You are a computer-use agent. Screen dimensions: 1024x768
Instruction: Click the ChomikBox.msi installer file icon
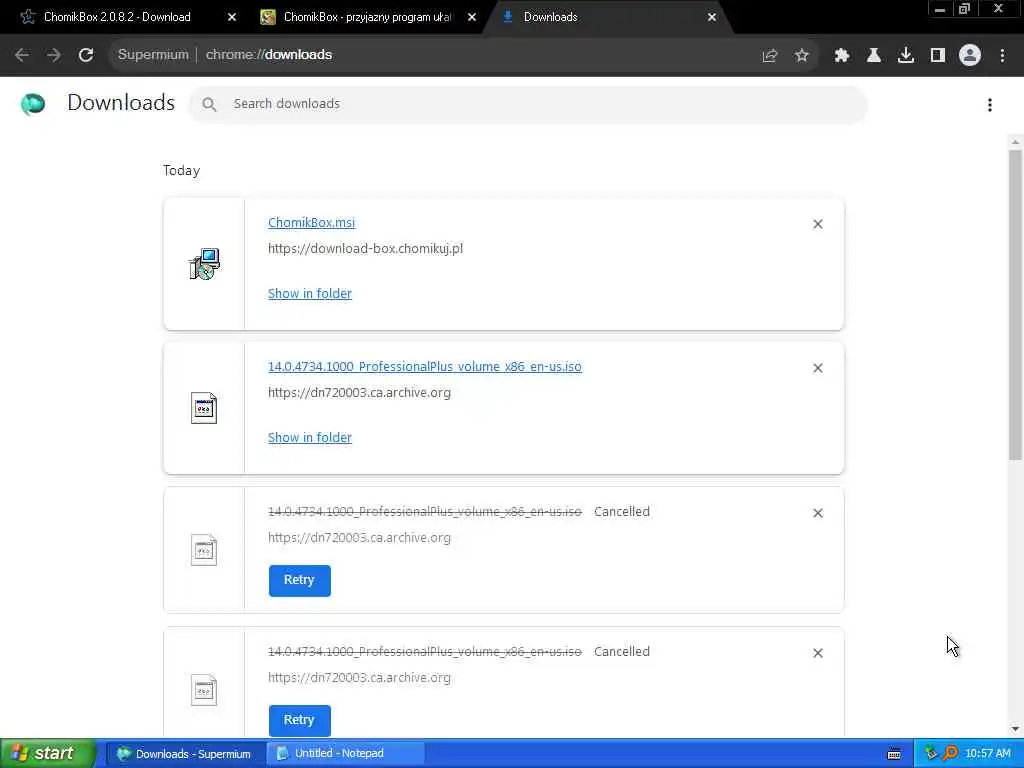click(x=204, y=264)
